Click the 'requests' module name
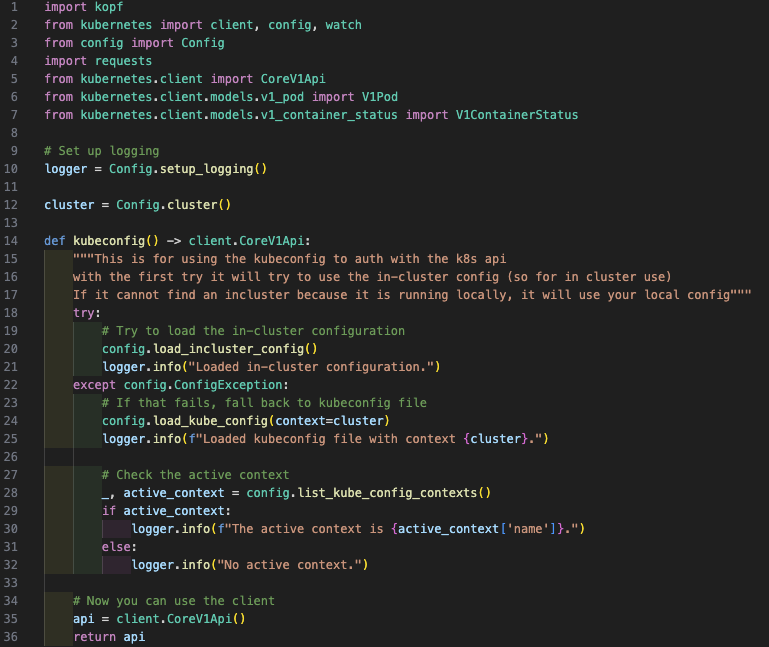This screenshot has height=647, width=769. 123,61
